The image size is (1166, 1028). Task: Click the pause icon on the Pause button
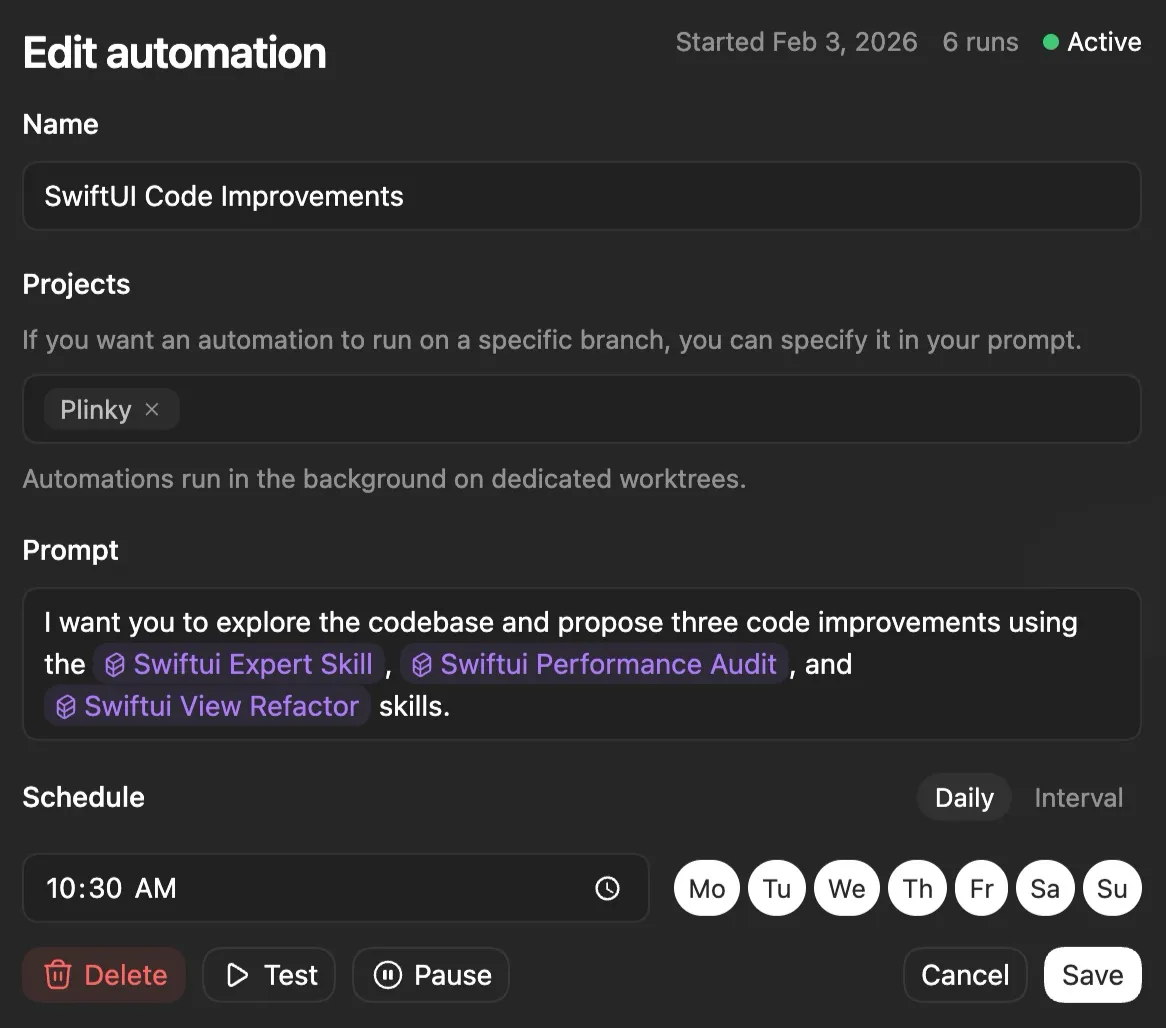tap(388, 974)
